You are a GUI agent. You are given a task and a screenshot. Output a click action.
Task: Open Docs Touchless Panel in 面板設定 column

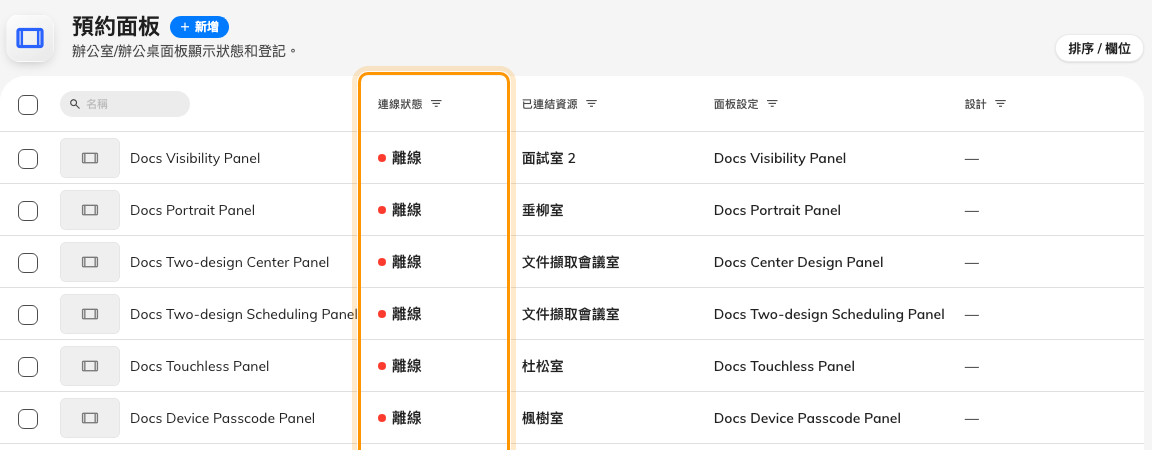785,366
